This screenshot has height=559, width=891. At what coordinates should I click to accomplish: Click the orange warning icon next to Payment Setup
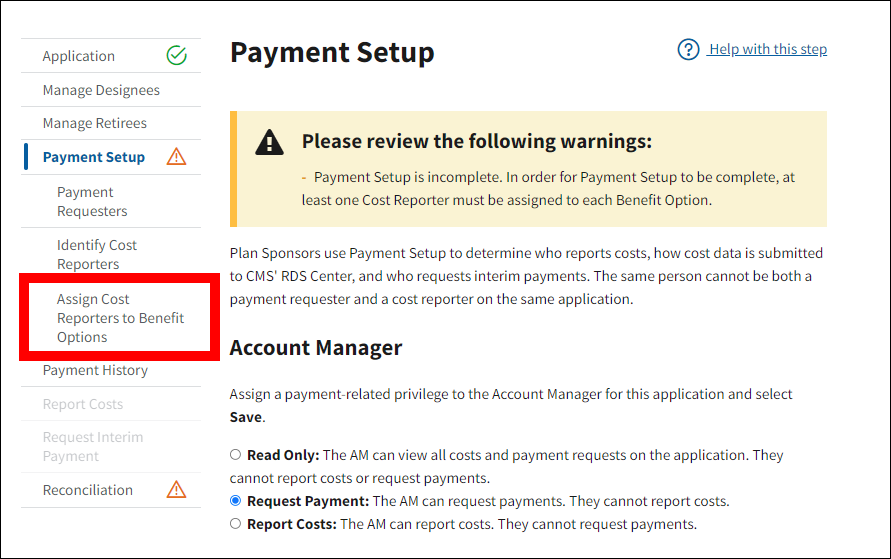pyautogui.click(x=176, y=157)
